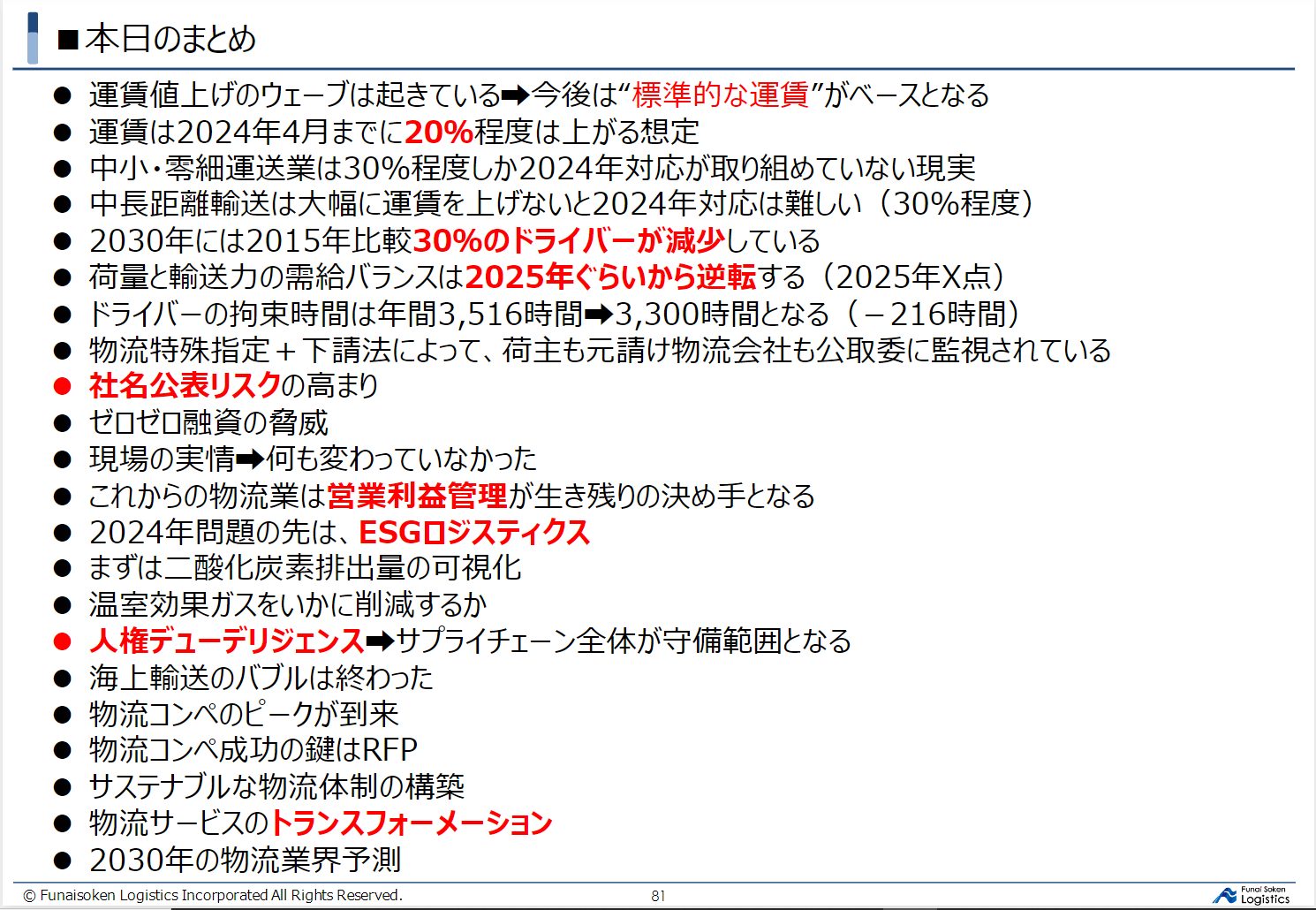Viewport: 1316px width, 910px height.
Task: Click the red phrase 2025年ぐらいから逆転
Action: [x=610, y=277]
